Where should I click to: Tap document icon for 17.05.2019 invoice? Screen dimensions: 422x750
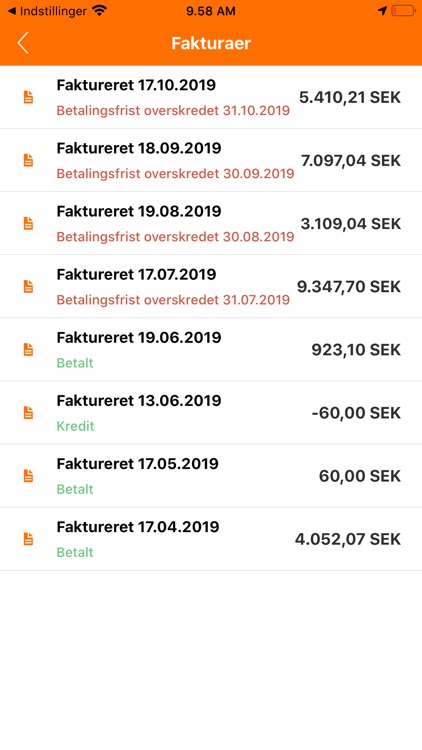(29, 476)
